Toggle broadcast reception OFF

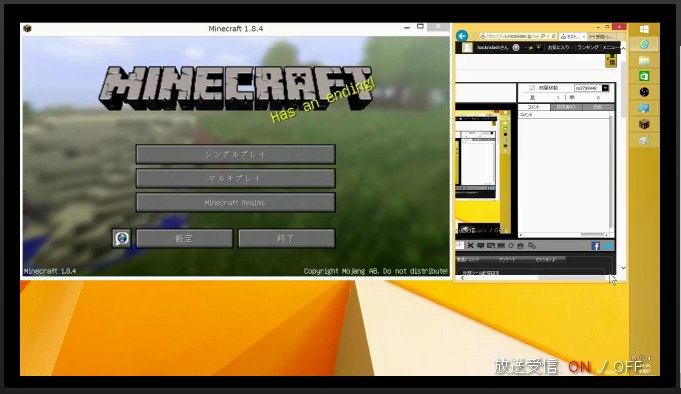pyautogui.click(x=627, y=367)
